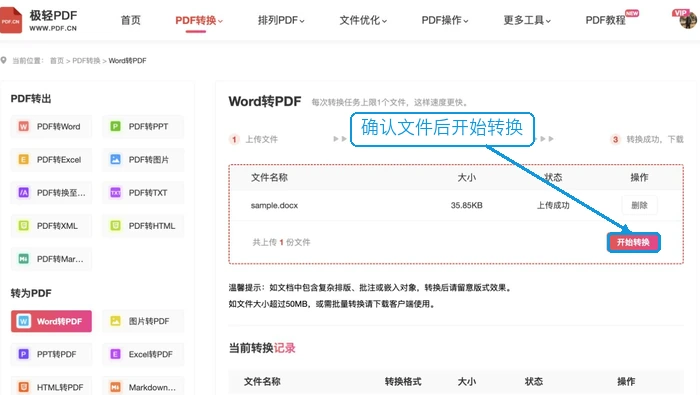Choose the PDF转XML icon

tap(23, 225)
